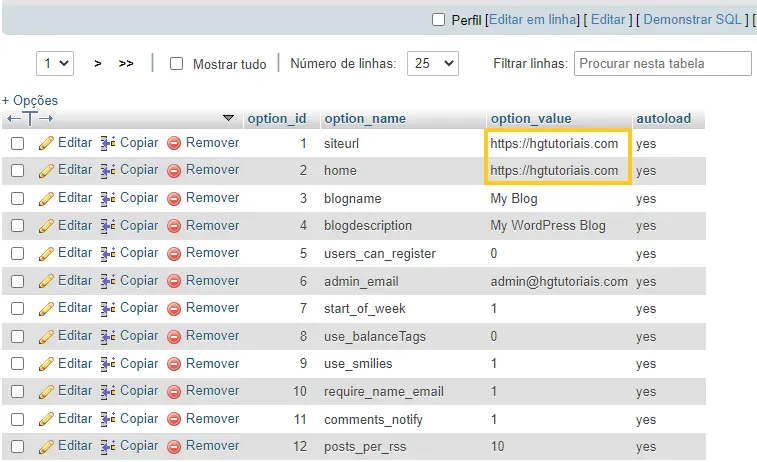Click the red remove icon for siteurl row

174,143
